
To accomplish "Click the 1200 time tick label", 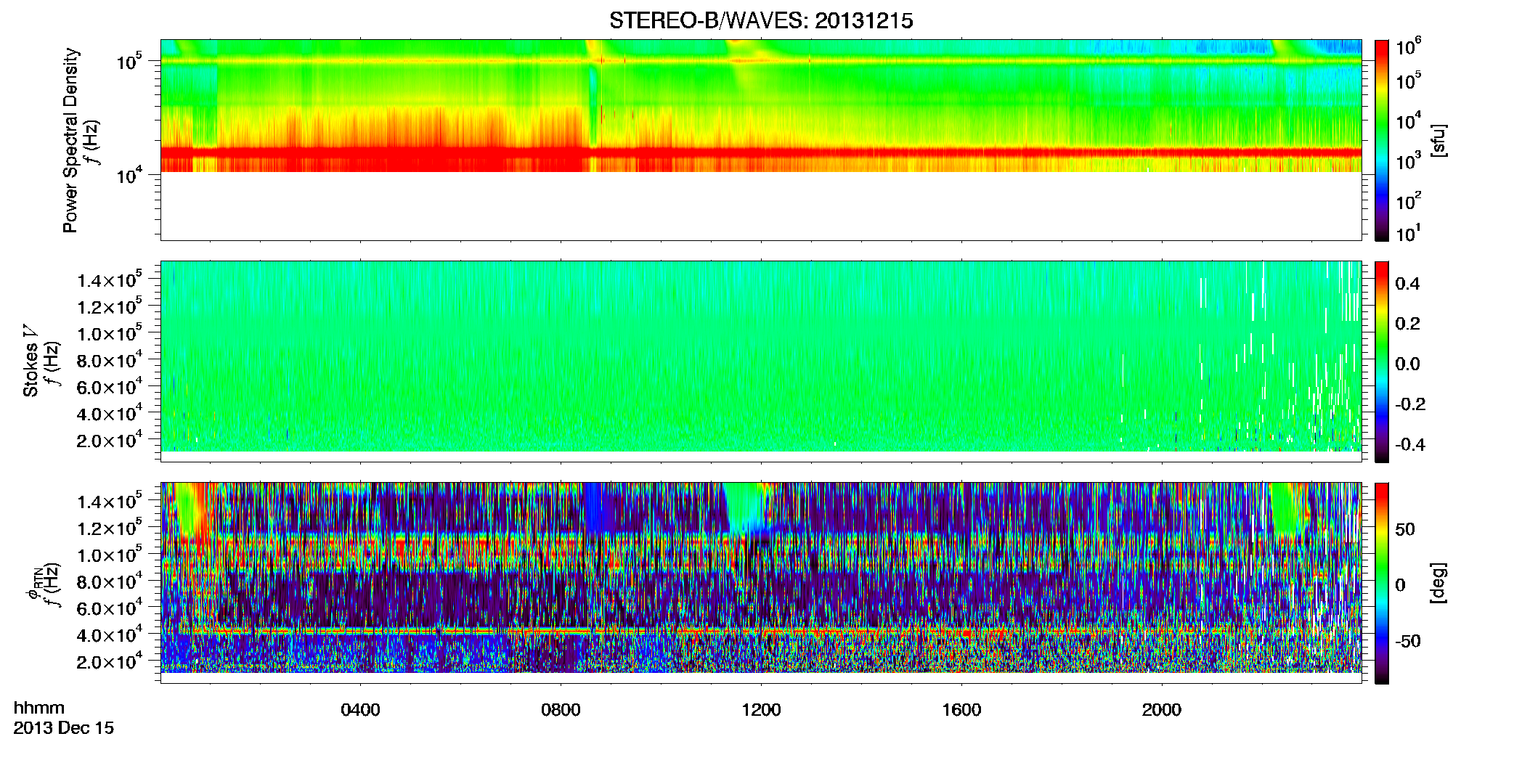I will tap(761, 710).
